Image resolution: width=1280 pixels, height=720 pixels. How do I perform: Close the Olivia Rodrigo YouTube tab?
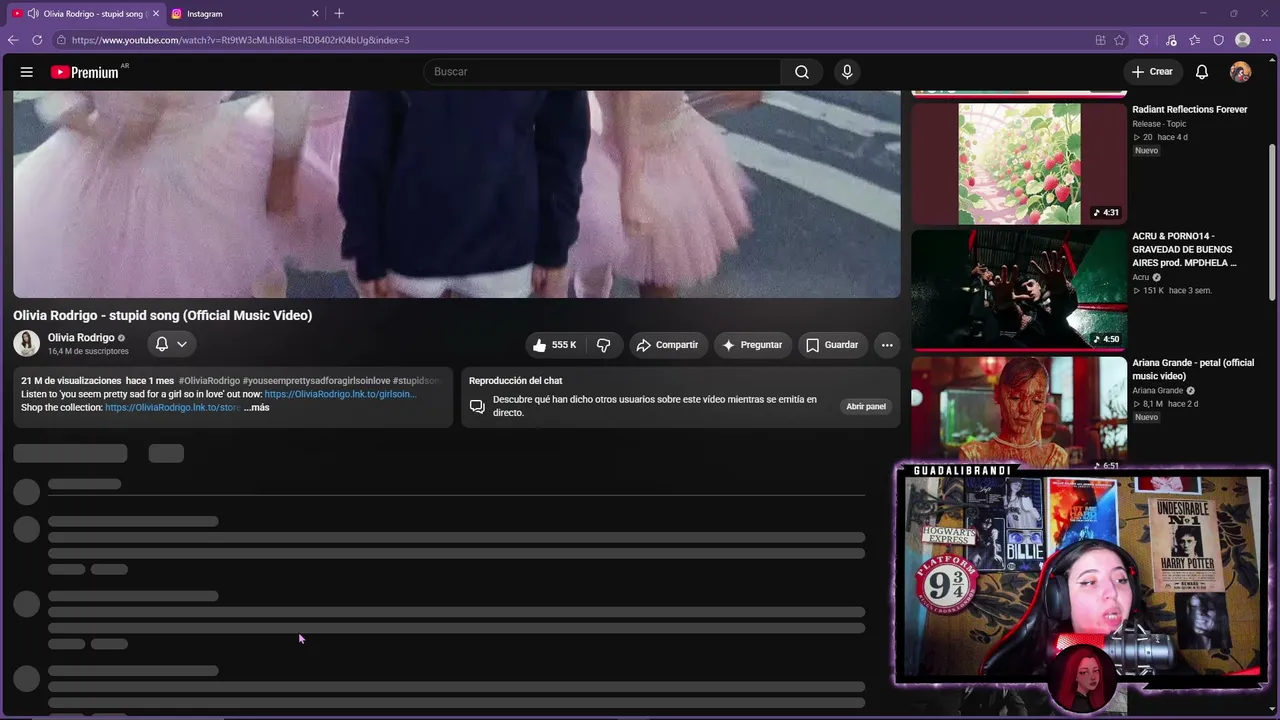click(x=155, y=14)
